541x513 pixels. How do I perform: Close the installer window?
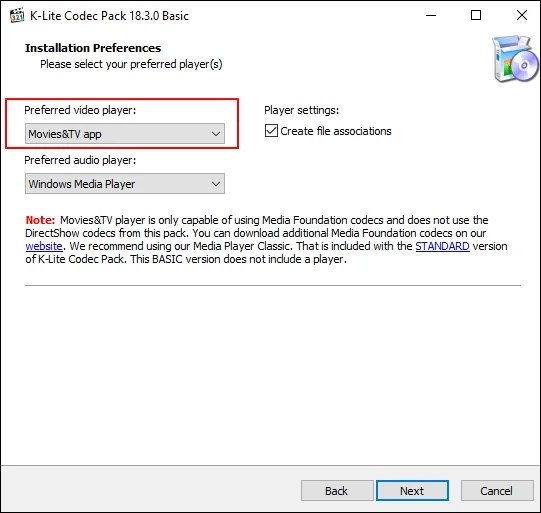(x=522, y=15)
